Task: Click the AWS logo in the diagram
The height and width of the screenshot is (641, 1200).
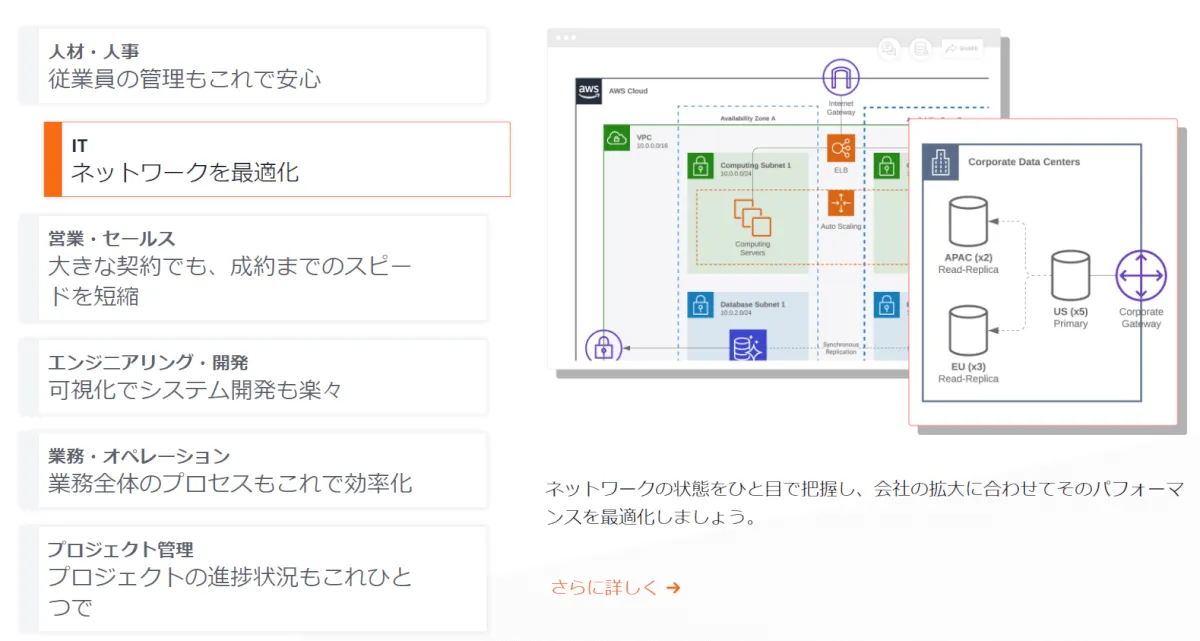Action: [x=589, y=90]
